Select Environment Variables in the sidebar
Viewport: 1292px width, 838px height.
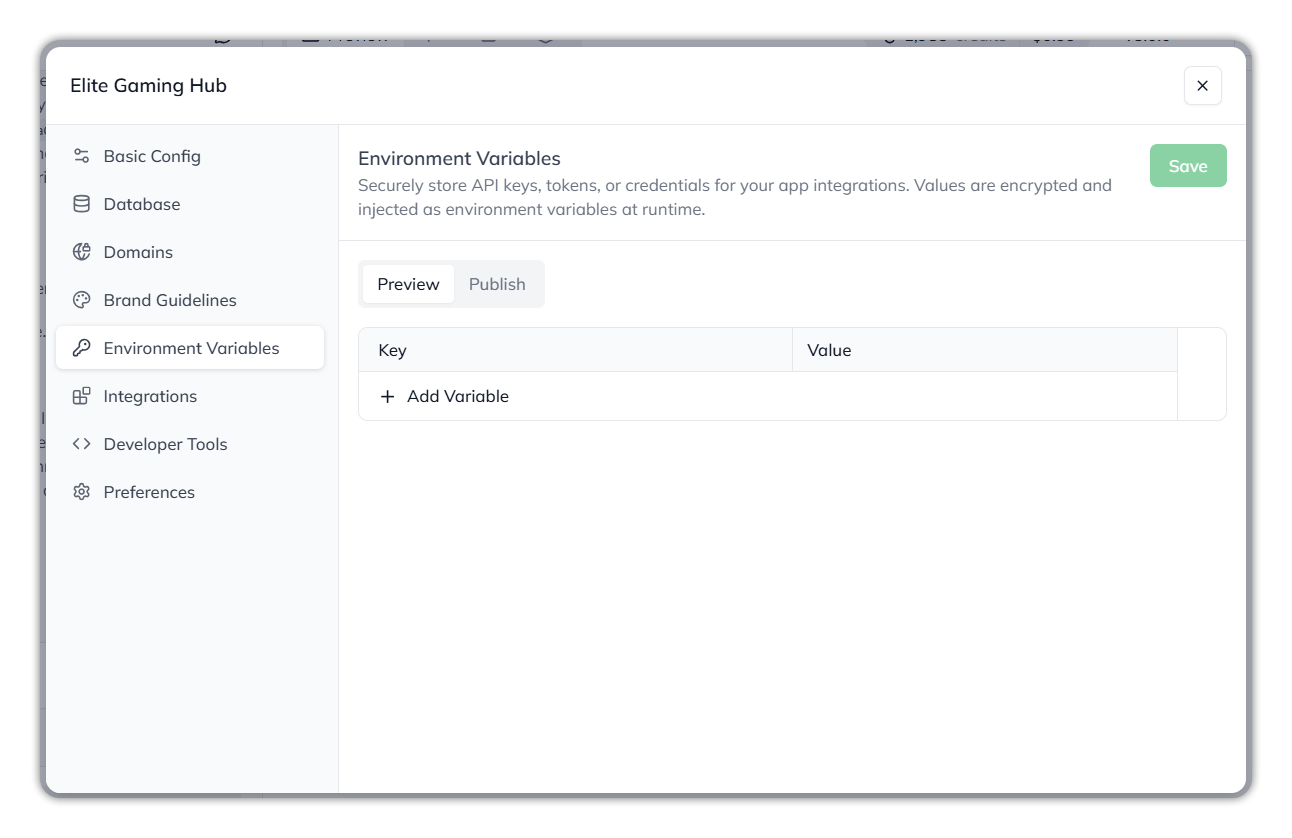[x=190, y=348]
